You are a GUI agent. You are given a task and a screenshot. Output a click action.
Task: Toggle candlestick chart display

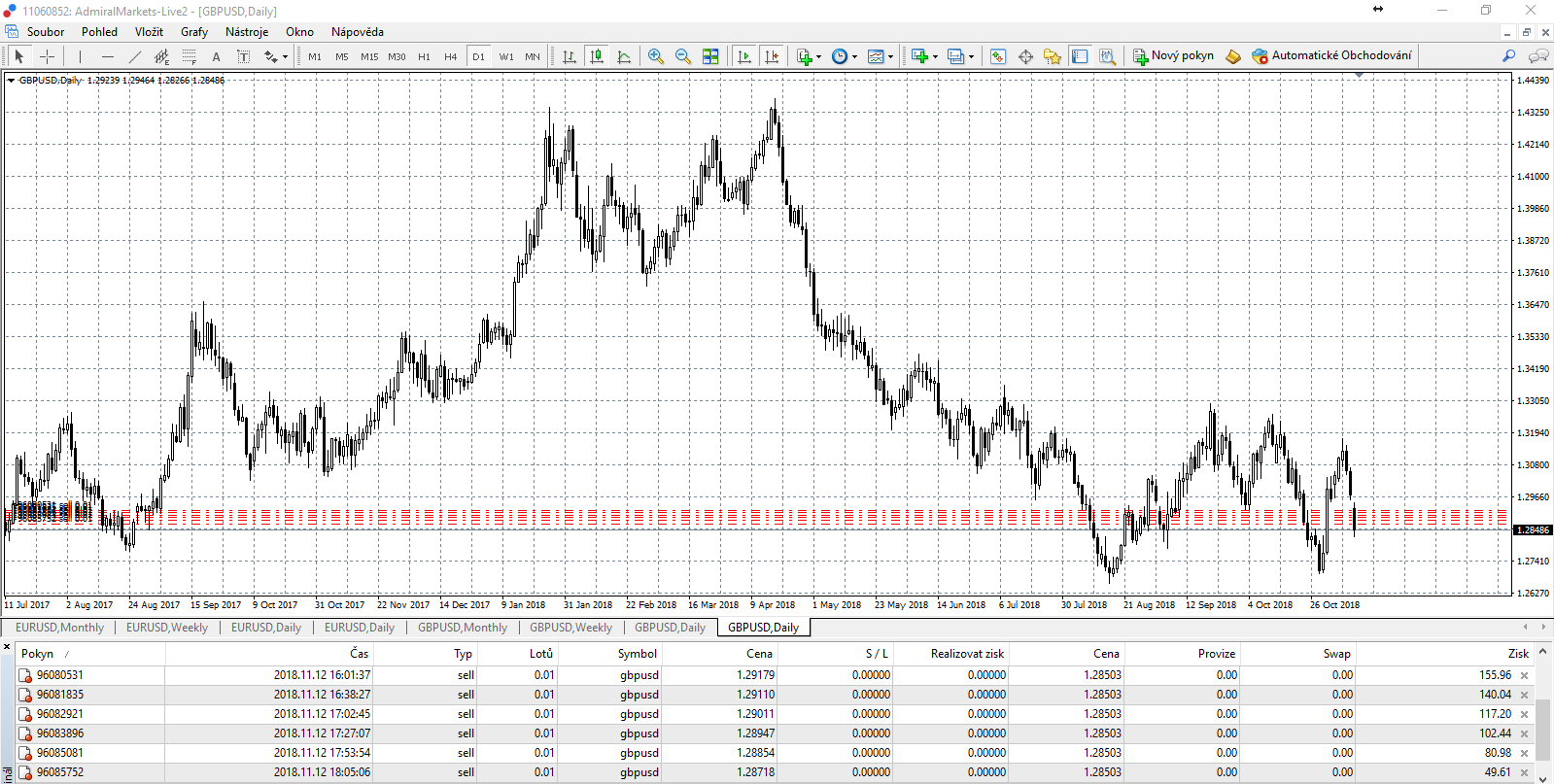click(597, 56)
